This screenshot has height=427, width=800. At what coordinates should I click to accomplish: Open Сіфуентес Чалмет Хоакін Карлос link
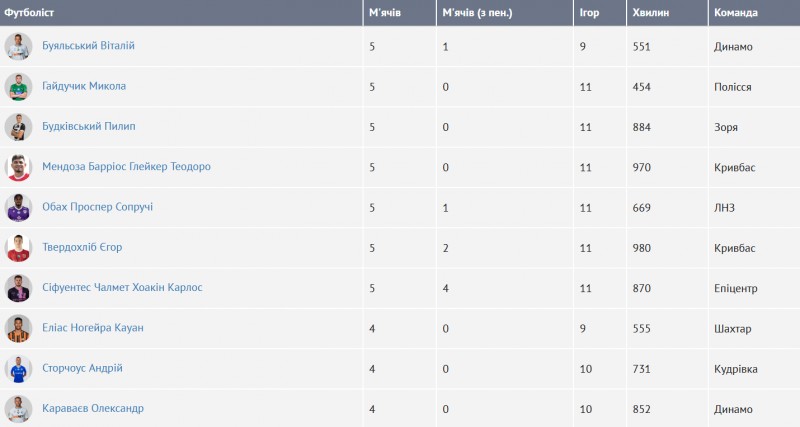point(122,287)
